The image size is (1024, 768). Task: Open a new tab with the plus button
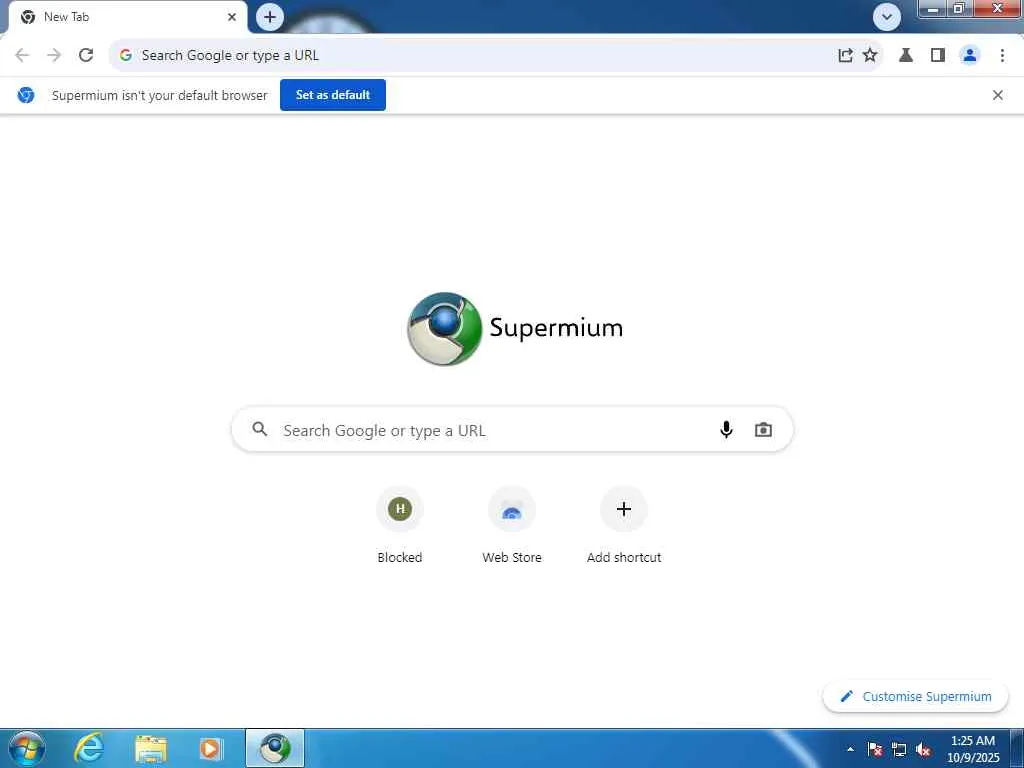(270, 17)
